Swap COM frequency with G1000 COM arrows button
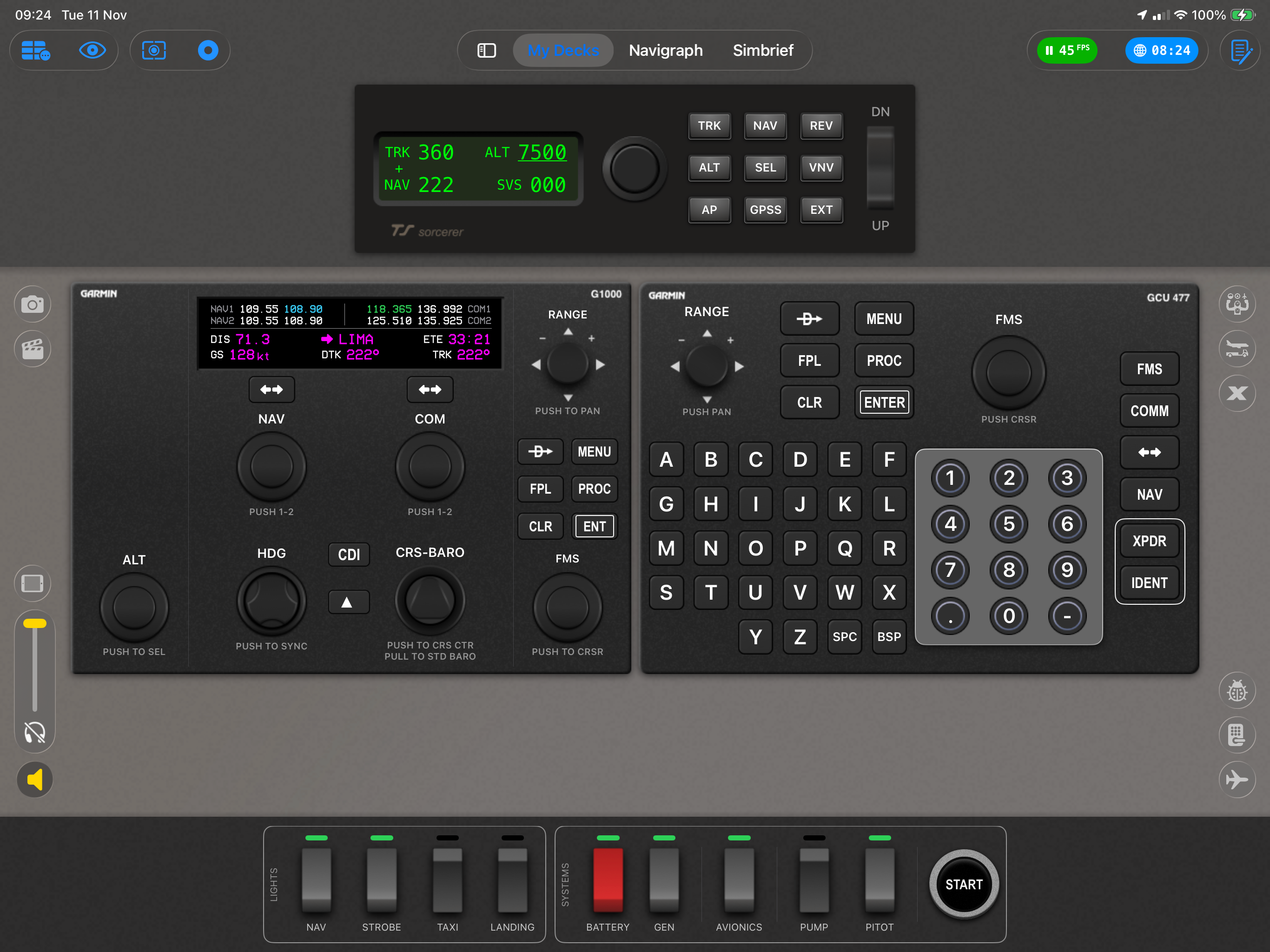This screenshot has width=1270, height=952. pos(430,390)
